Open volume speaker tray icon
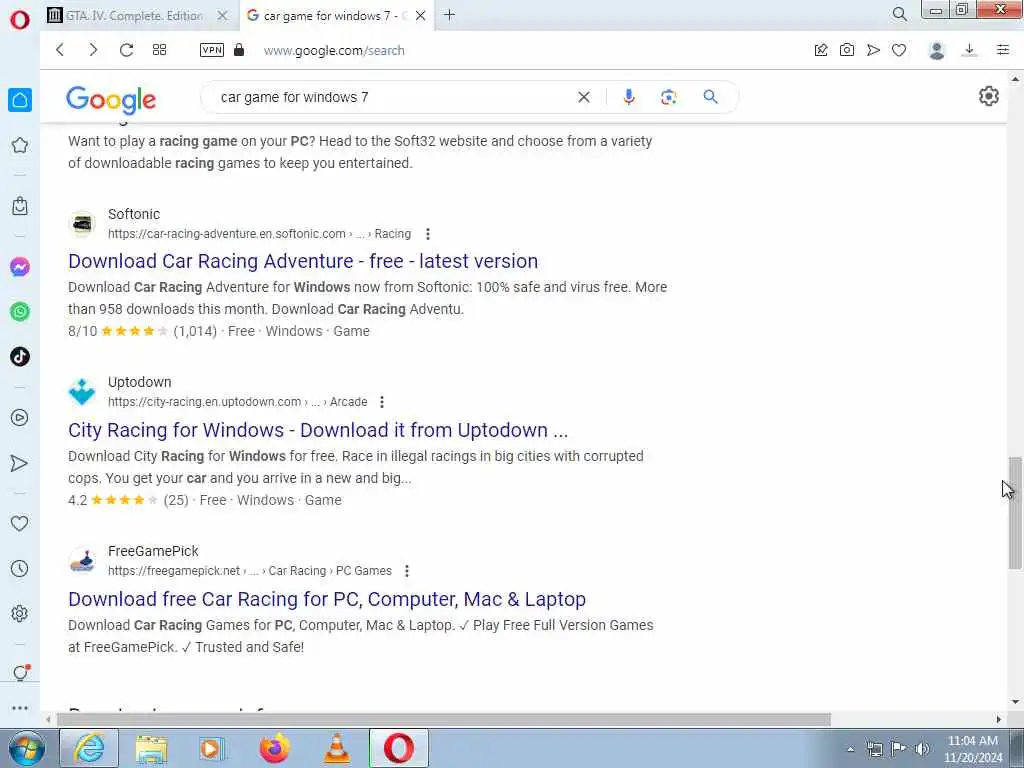This screenshot has height=768, width=1024. point(922,749)
